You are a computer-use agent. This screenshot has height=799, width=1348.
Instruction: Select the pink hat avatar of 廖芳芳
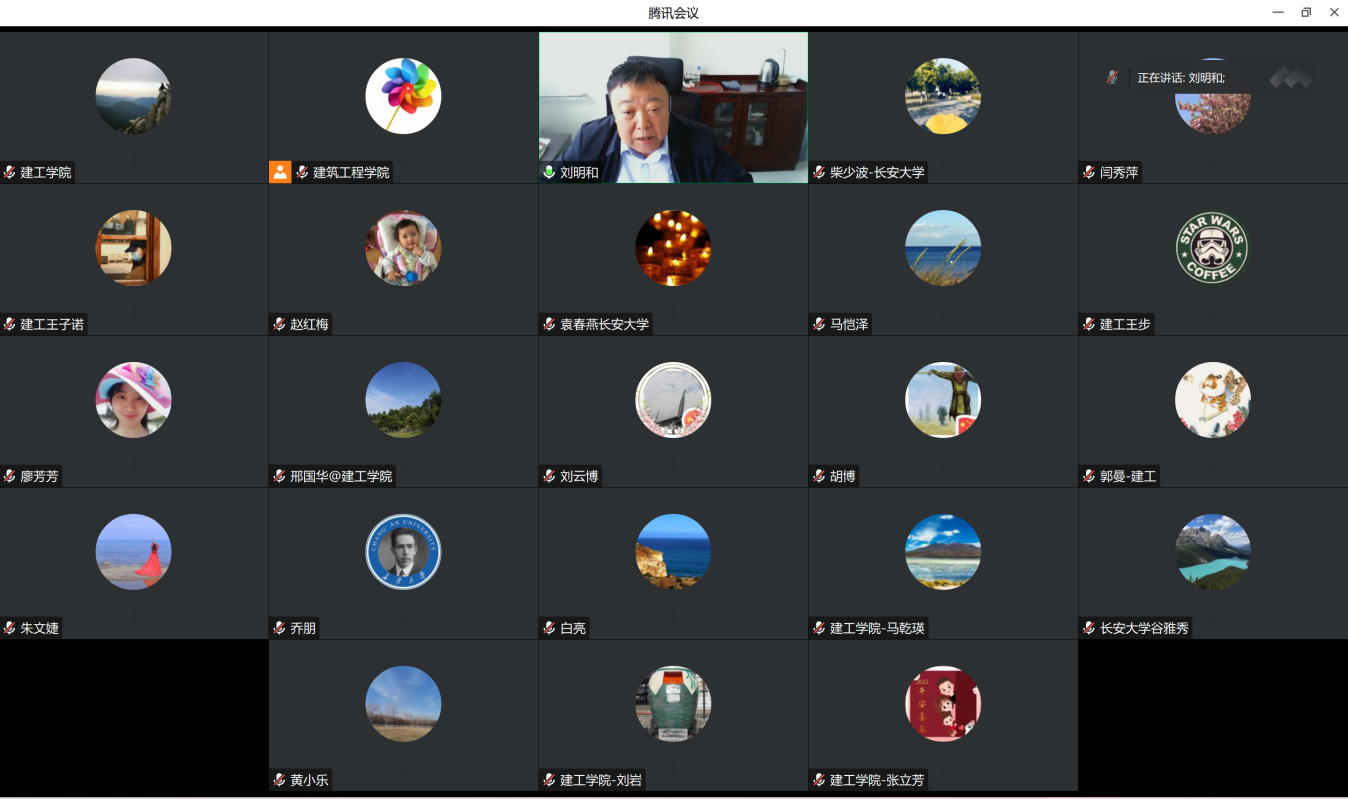pos(133,400)
